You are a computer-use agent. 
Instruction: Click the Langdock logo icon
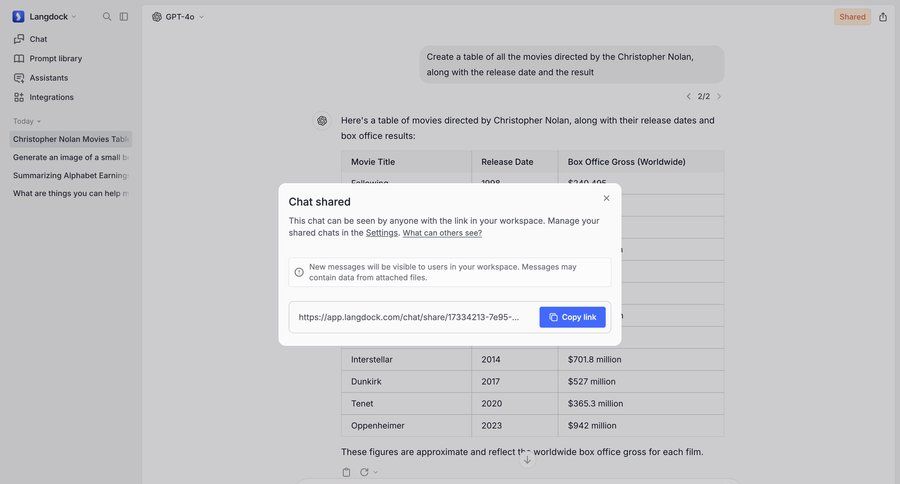point(18,17)
